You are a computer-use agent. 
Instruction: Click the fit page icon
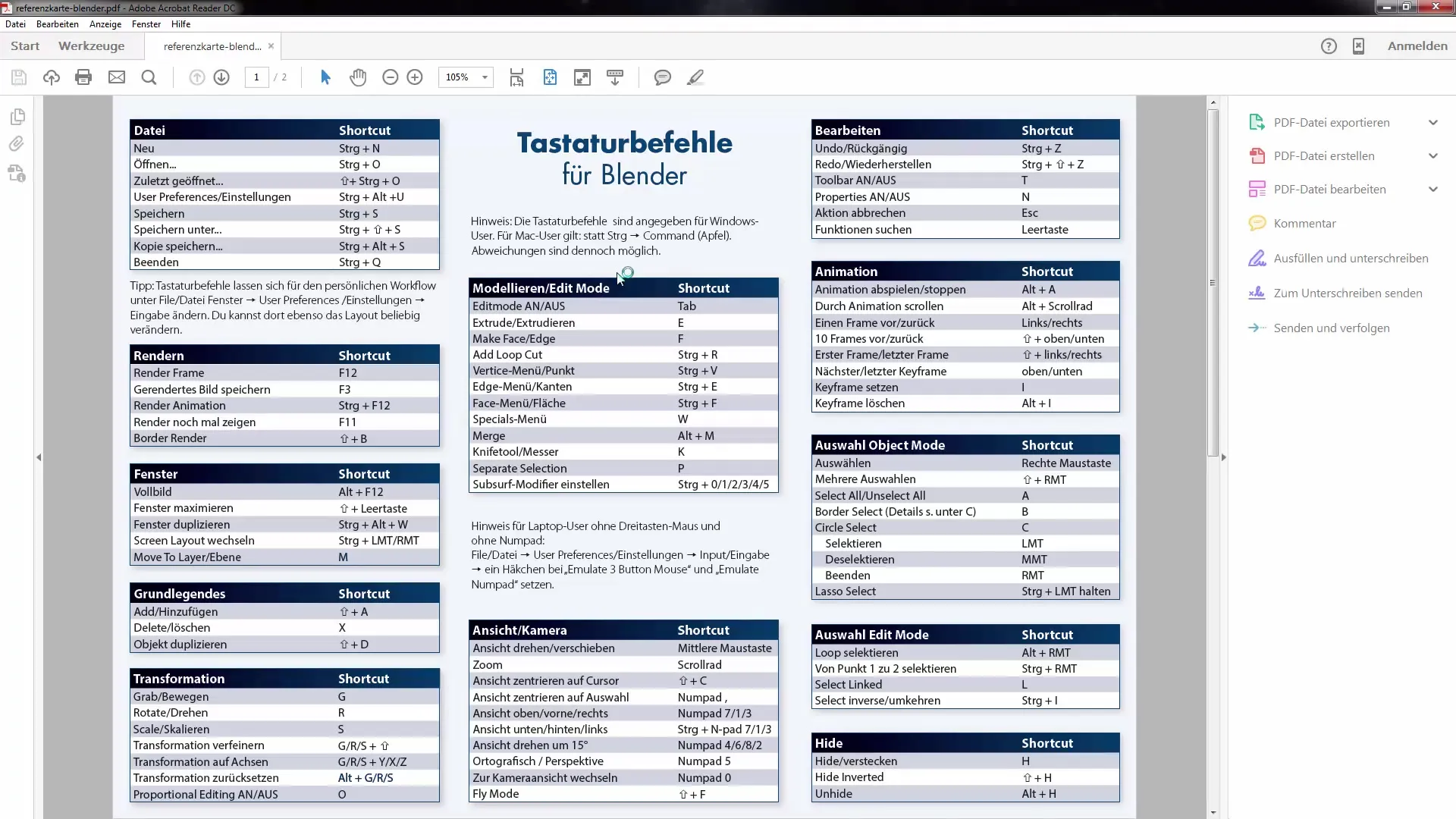coord(550,77)
